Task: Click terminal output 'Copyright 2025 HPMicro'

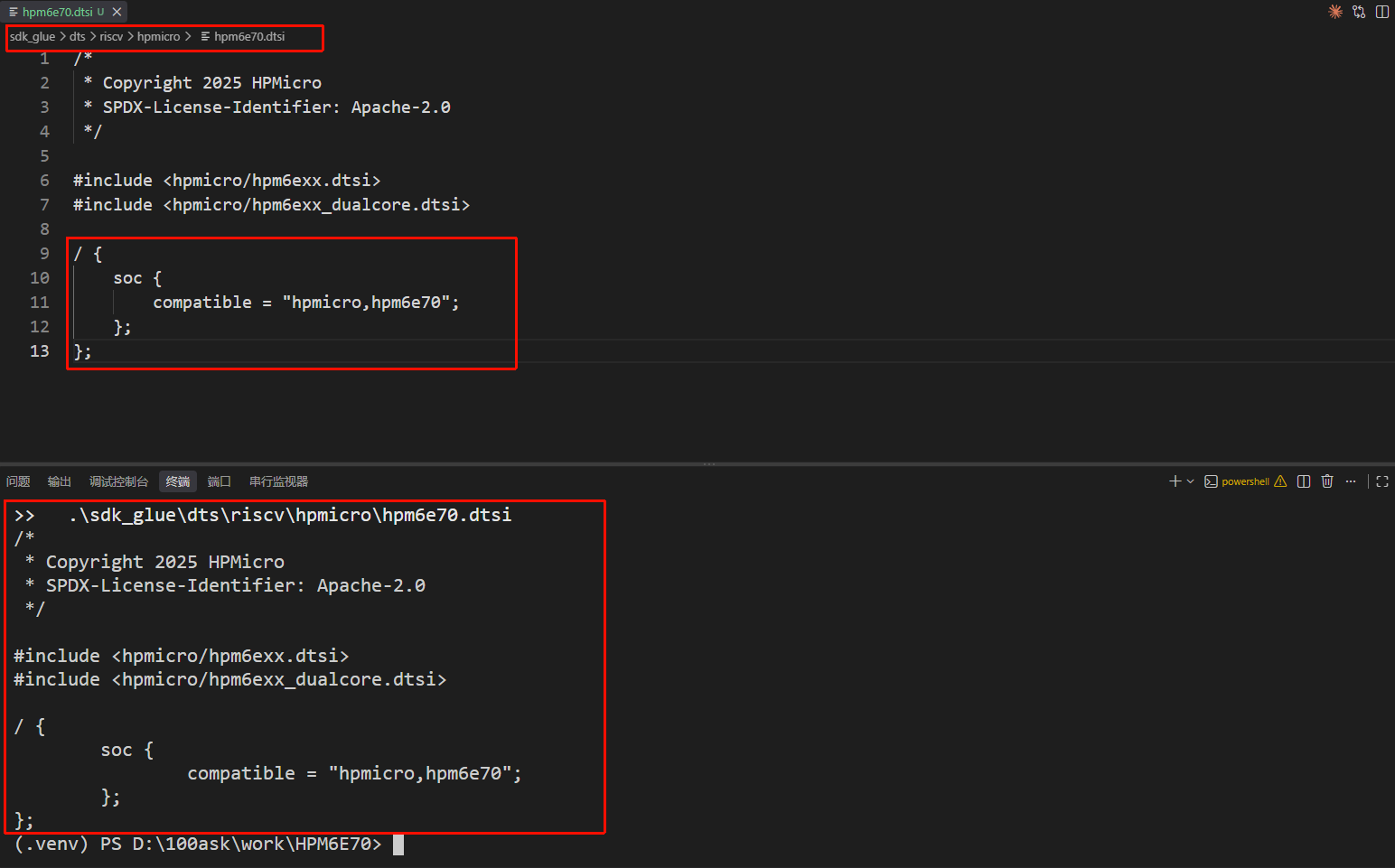Action: click(x=165, y=562)
